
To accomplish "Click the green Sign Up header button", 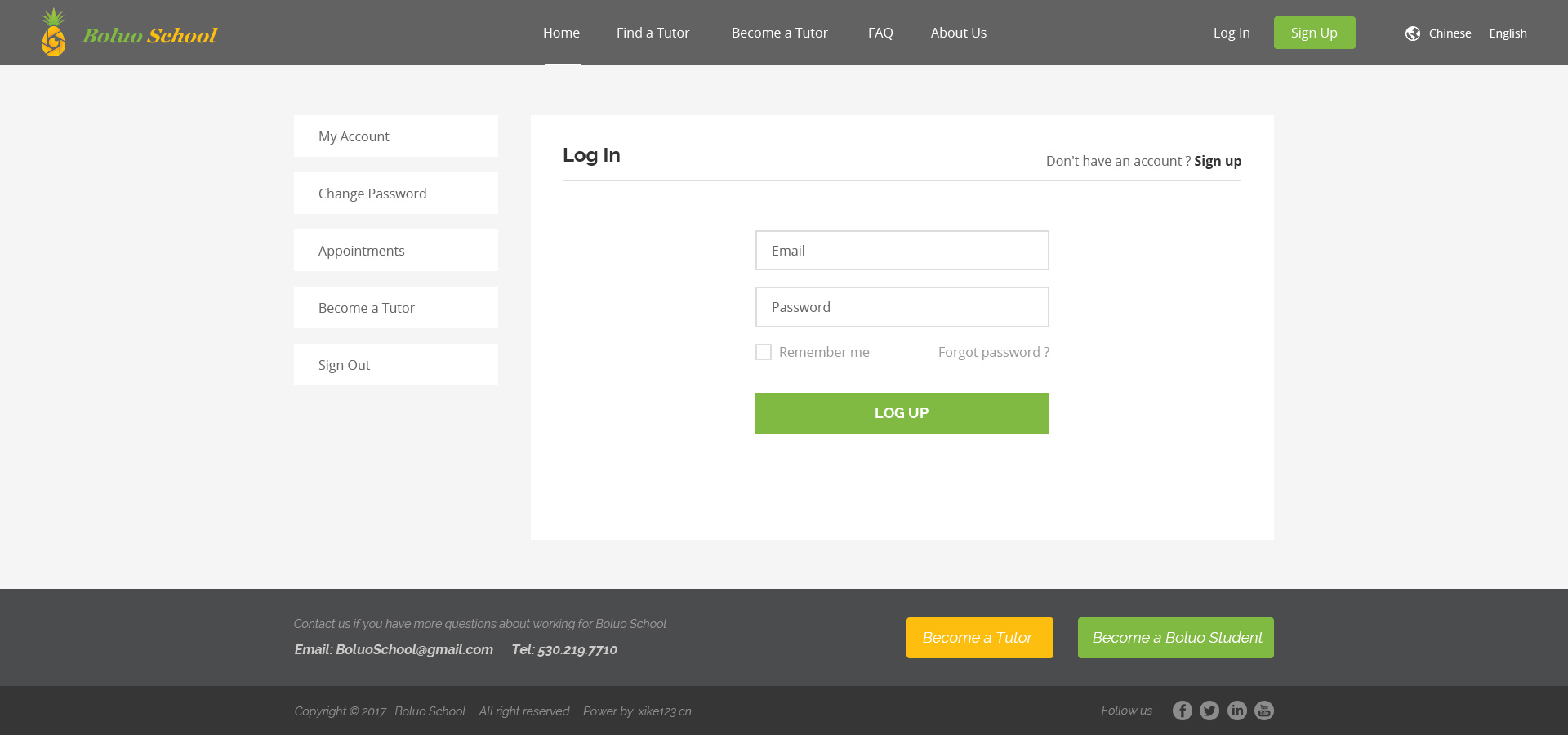I will 1314,33.
